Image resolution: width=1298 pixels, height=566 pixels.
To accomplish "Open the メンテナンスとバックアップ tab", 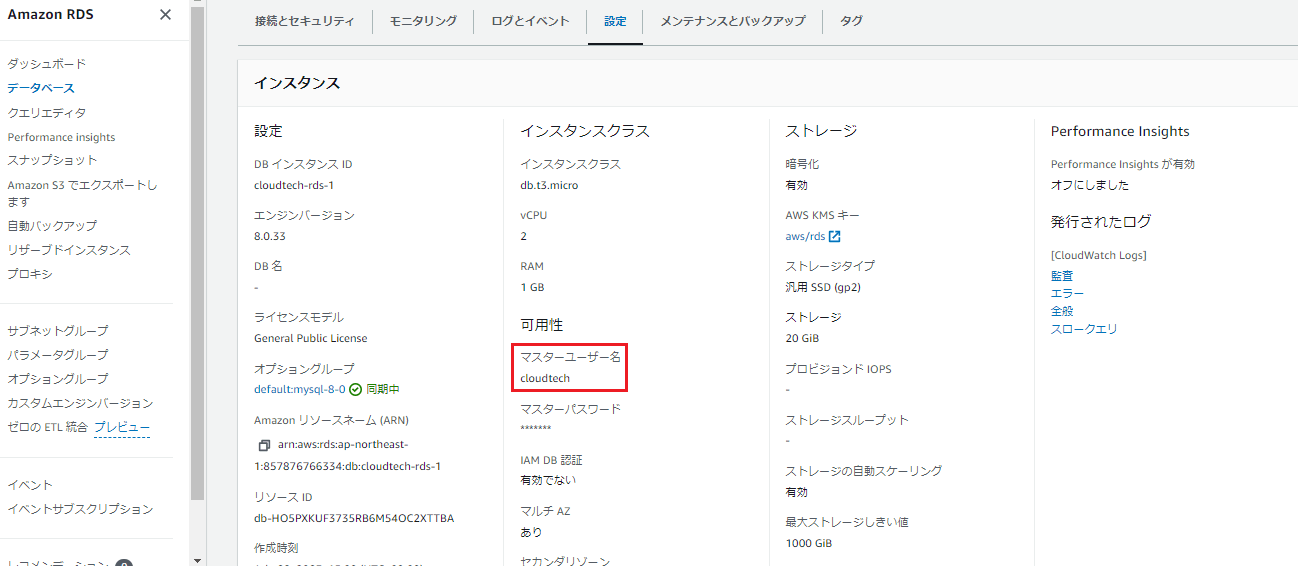I will click(x=732, y=21).
